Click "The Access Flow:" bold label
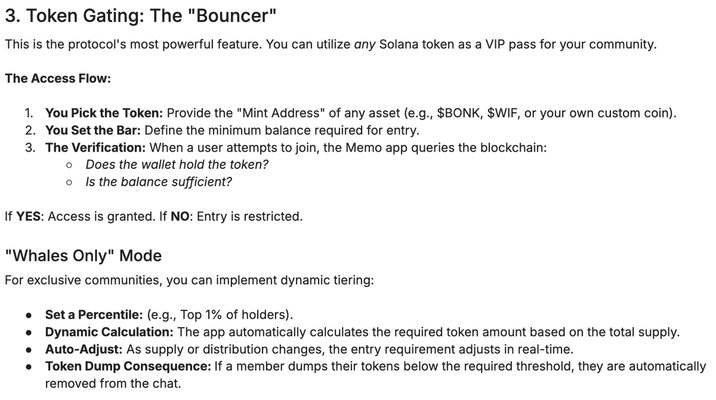716x400 pixels. (x=57, y=79)
